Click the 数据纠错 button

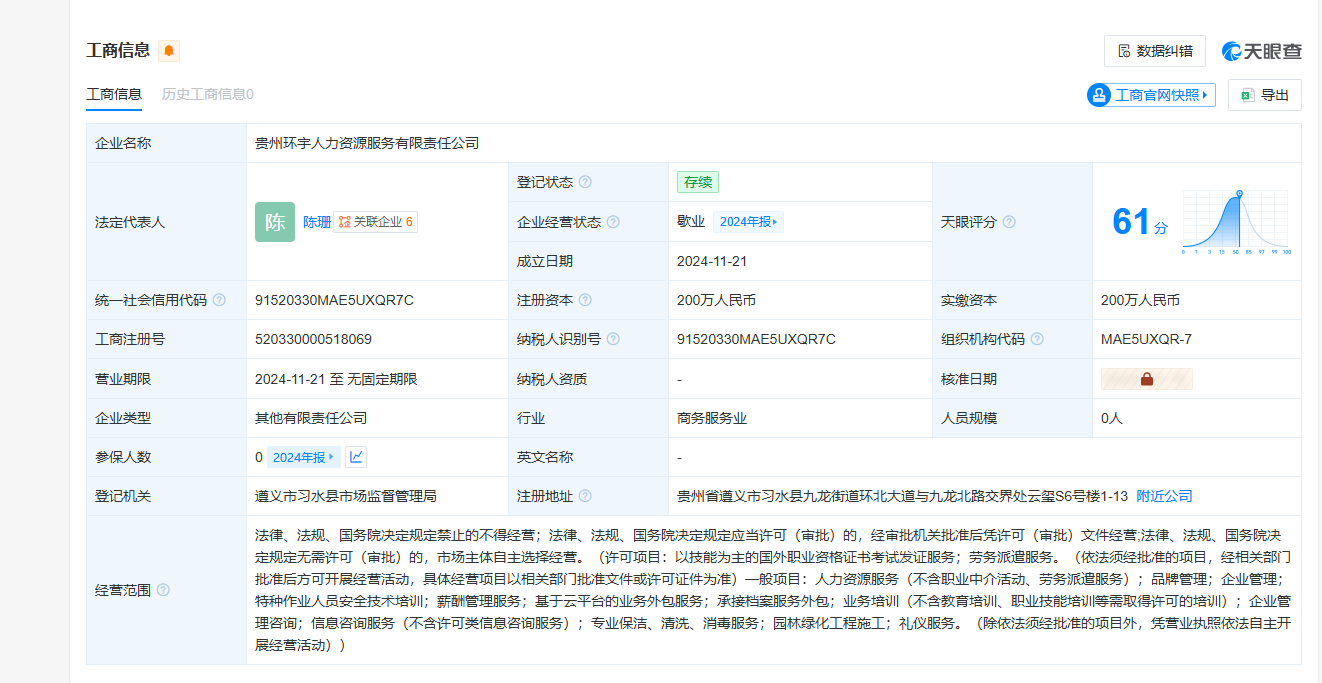click(1154, 51)
